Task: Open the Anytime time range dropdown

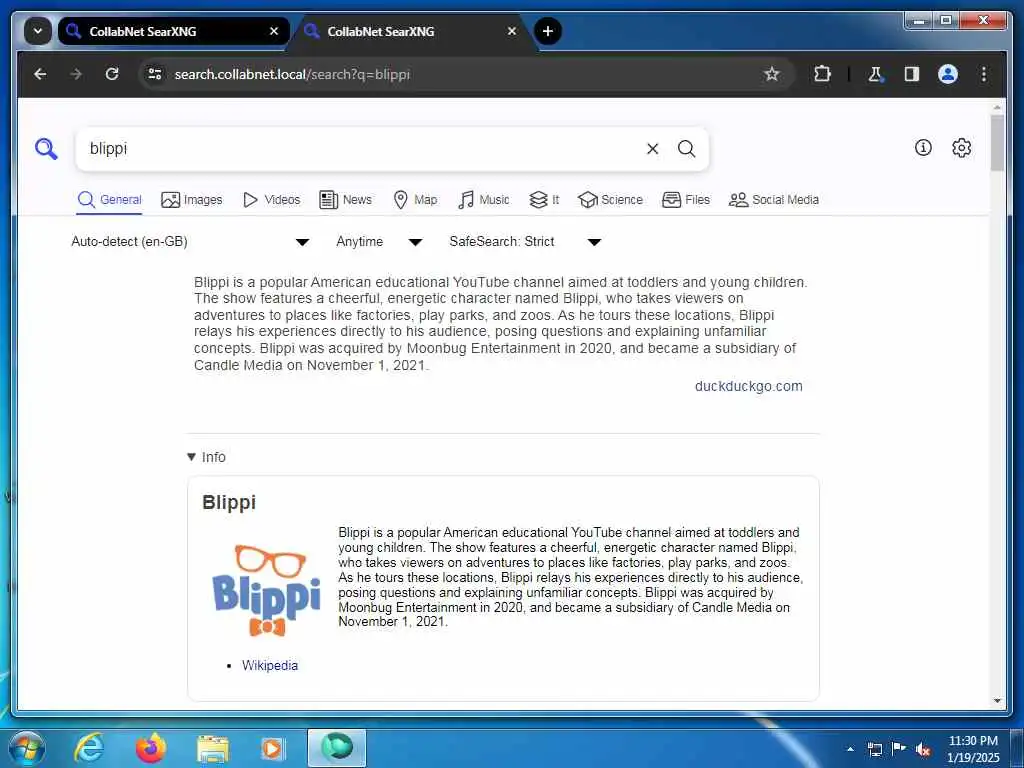Action: pos(379,242)
